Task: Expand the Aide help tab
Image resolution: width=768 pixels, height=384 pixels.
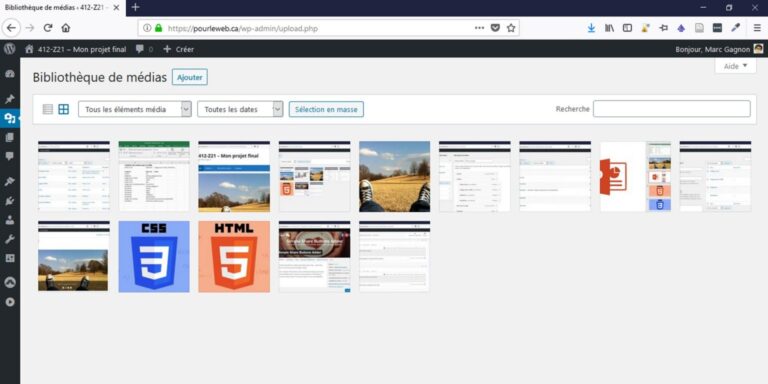Action: coord(736,66)
